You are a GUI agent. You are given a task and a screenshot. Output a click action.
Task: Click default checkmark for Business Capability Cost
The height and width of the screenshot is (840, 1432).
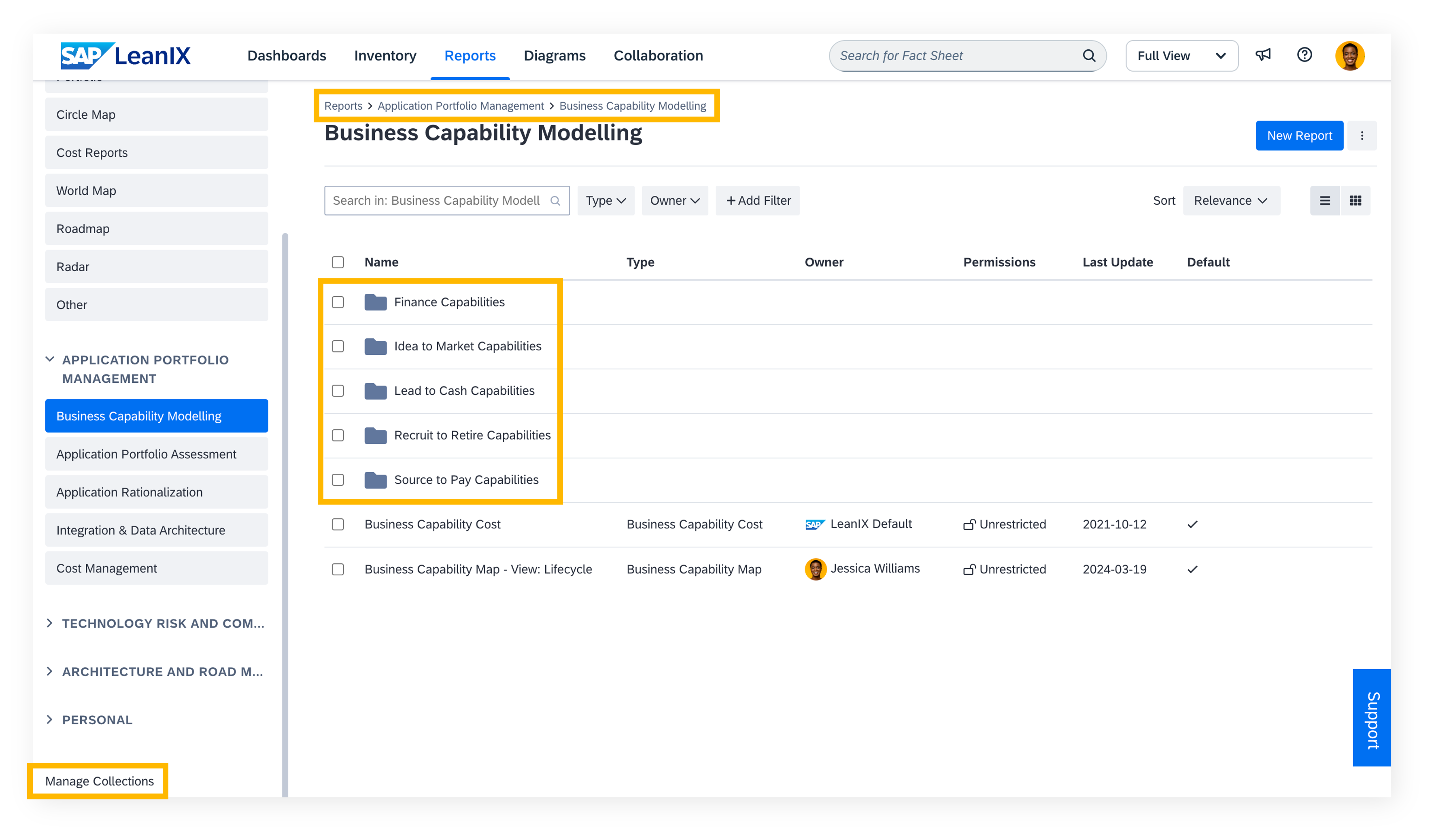[1192, 524]
